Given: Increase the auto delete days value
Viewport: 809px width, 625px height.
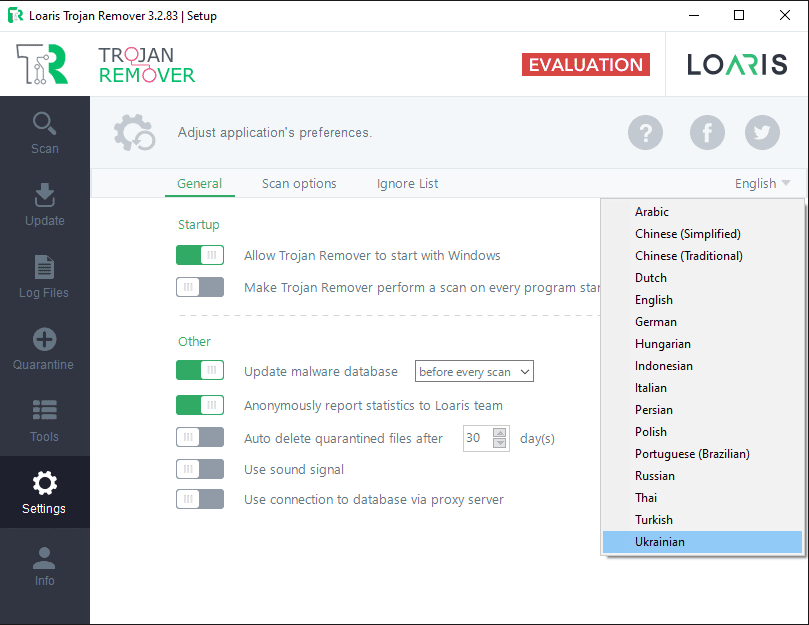Looking at the screenshot, I should [499, 433].
